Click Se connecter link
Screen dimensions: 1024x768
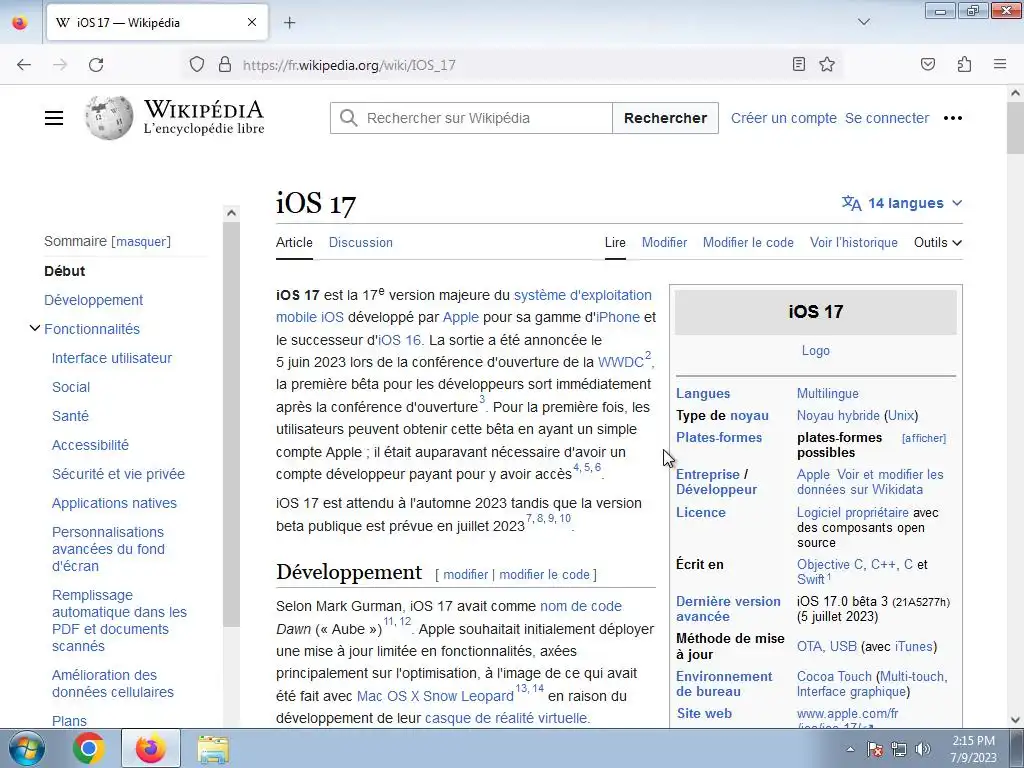[887, 118]
